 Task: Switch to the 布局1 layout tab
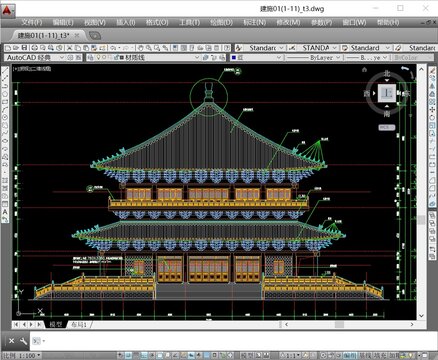(79, 324)
